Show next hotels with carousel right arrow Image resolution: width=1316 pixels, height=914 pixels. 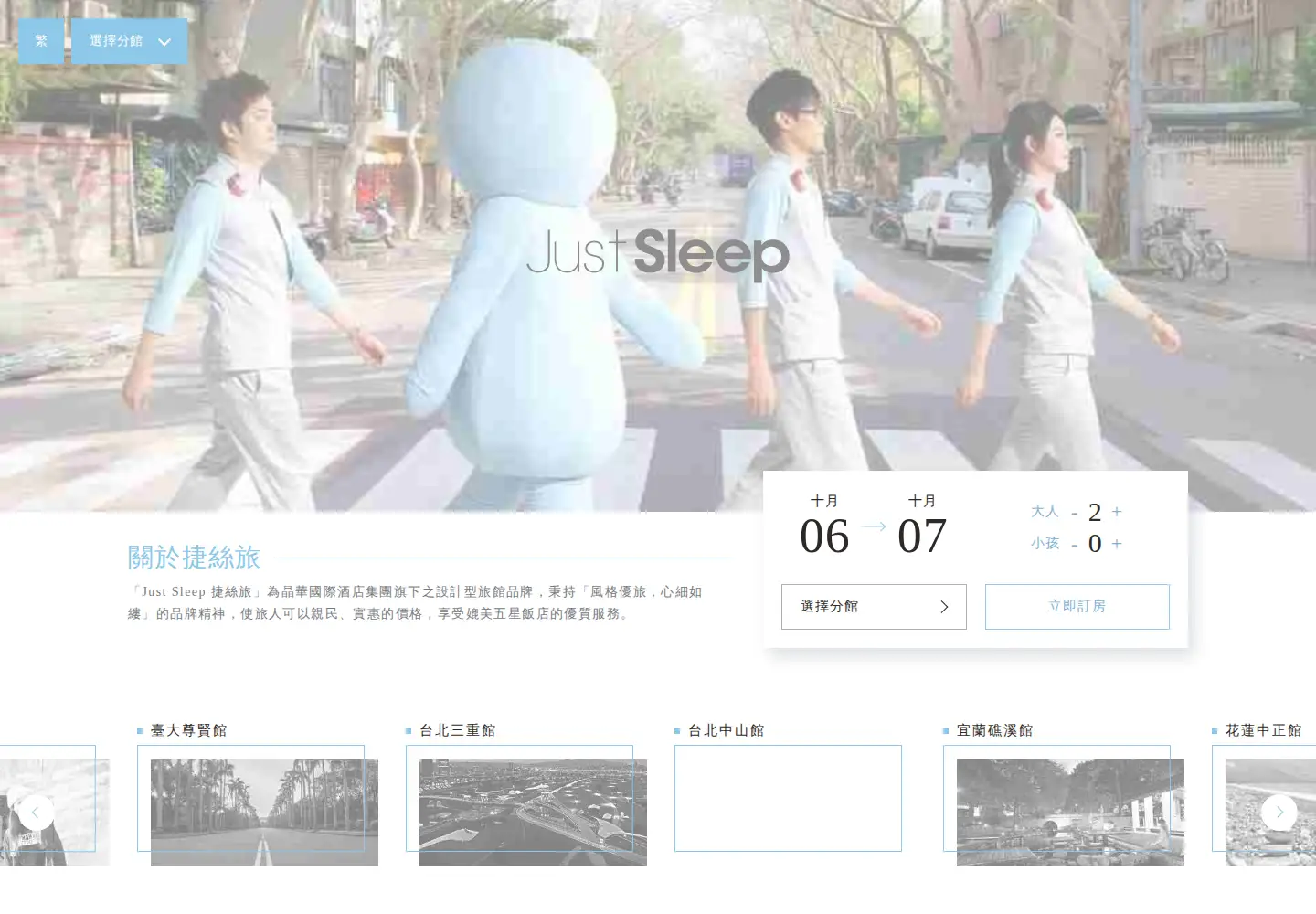point(1279,813)
